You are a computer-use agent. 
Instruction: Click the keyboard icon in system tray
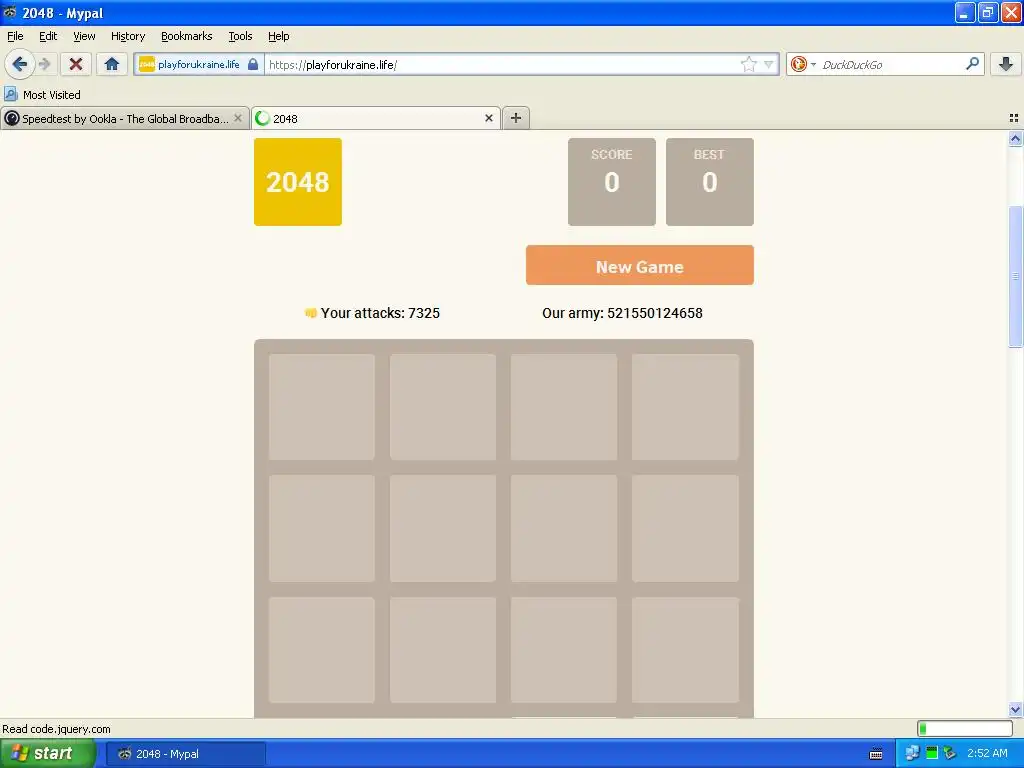pos(876,754)
